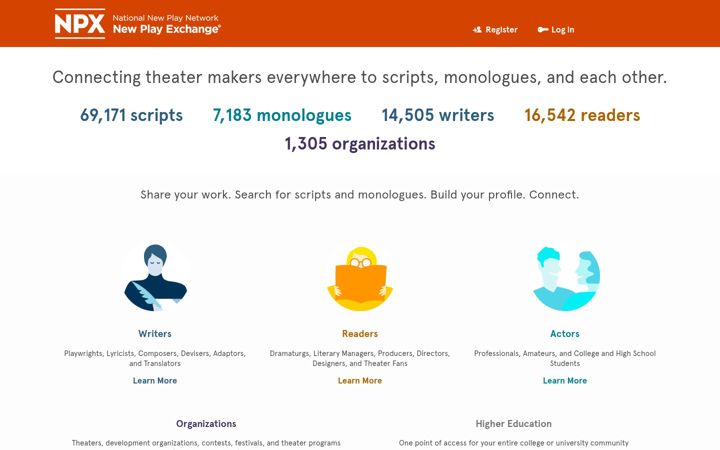The image size is (720, 450).
Task: Click the 7,183 monologues count
Action: click(282, 115)
